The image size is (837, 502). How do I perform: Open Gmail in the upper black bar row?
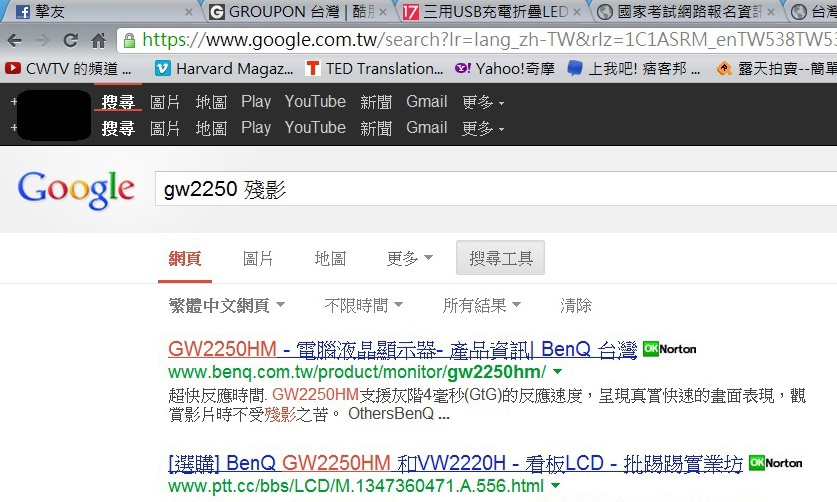pos(427,101)
